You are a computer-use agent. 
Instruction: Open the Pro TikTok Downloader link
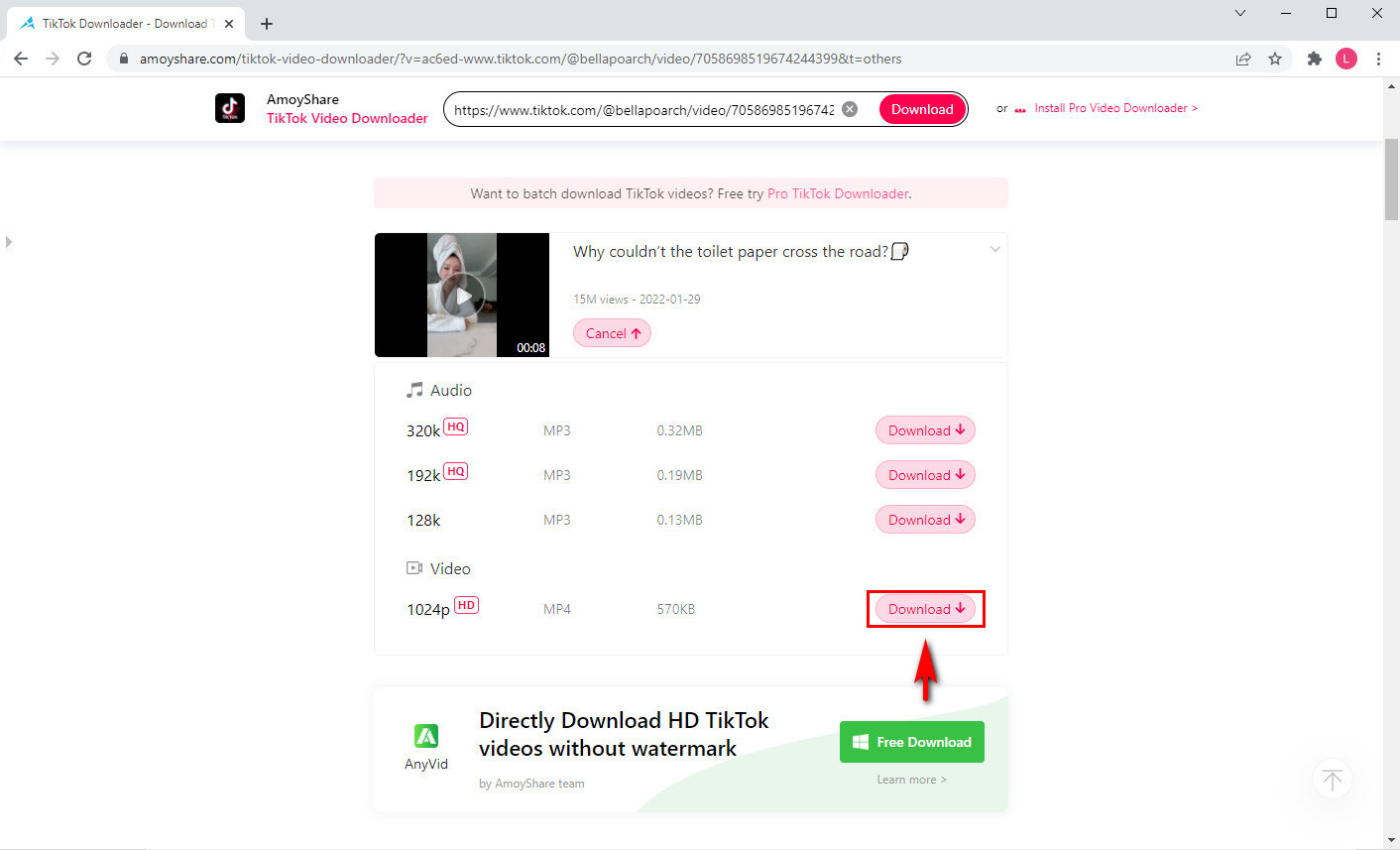(837, 193)
